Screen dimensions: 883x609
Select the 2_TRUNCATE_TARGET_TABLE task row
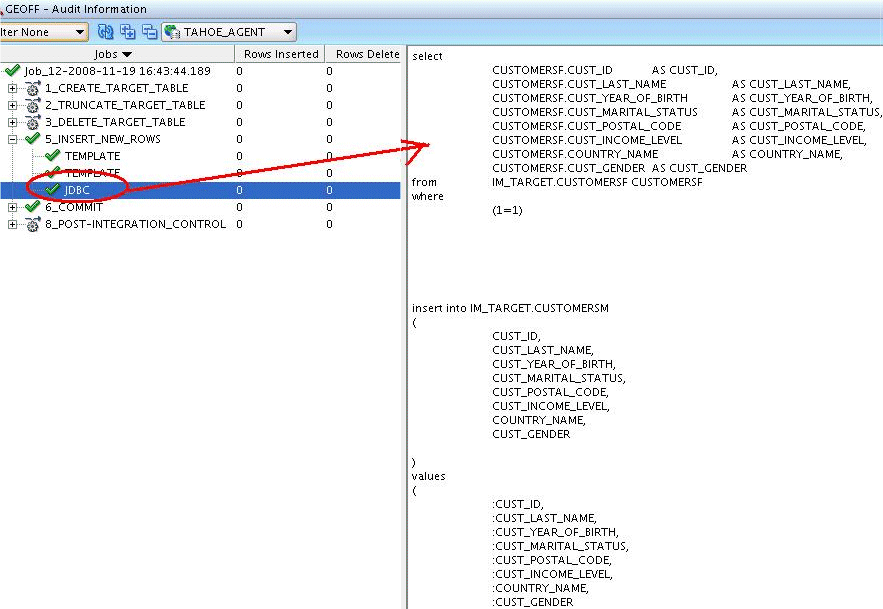[x=125, y=105]
